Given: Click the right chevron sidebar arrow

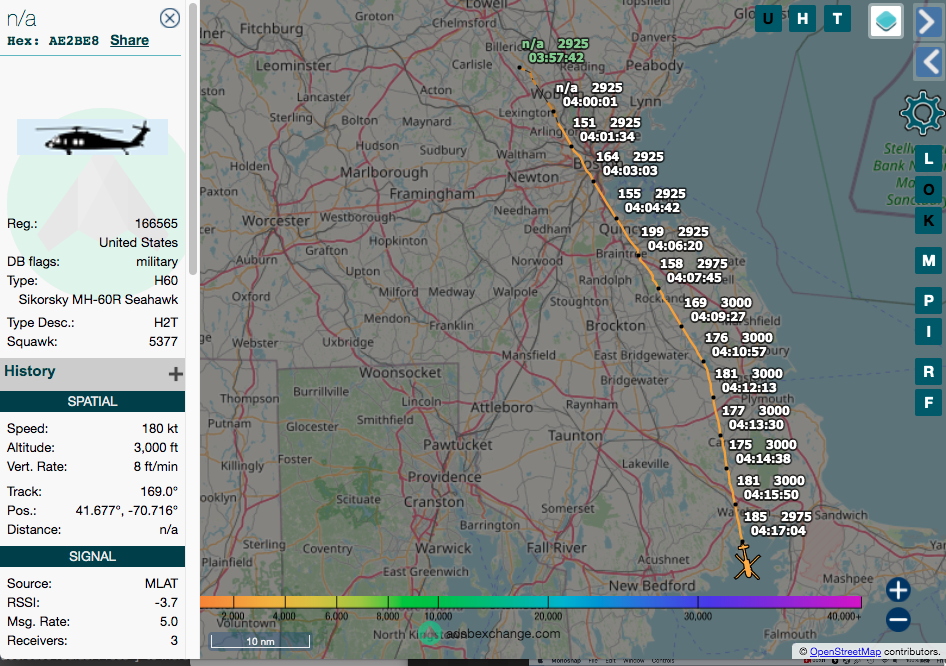Looking at the screenshot, I should click(929, 22).
